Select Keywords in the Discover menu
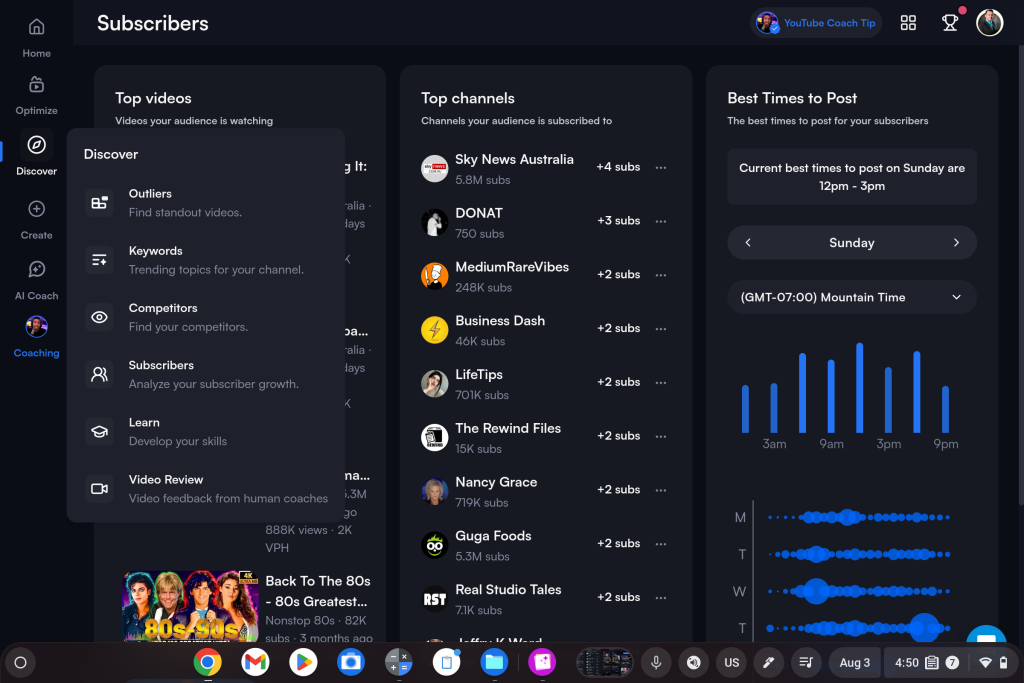 pyautogui.click(x=206, y=260)
